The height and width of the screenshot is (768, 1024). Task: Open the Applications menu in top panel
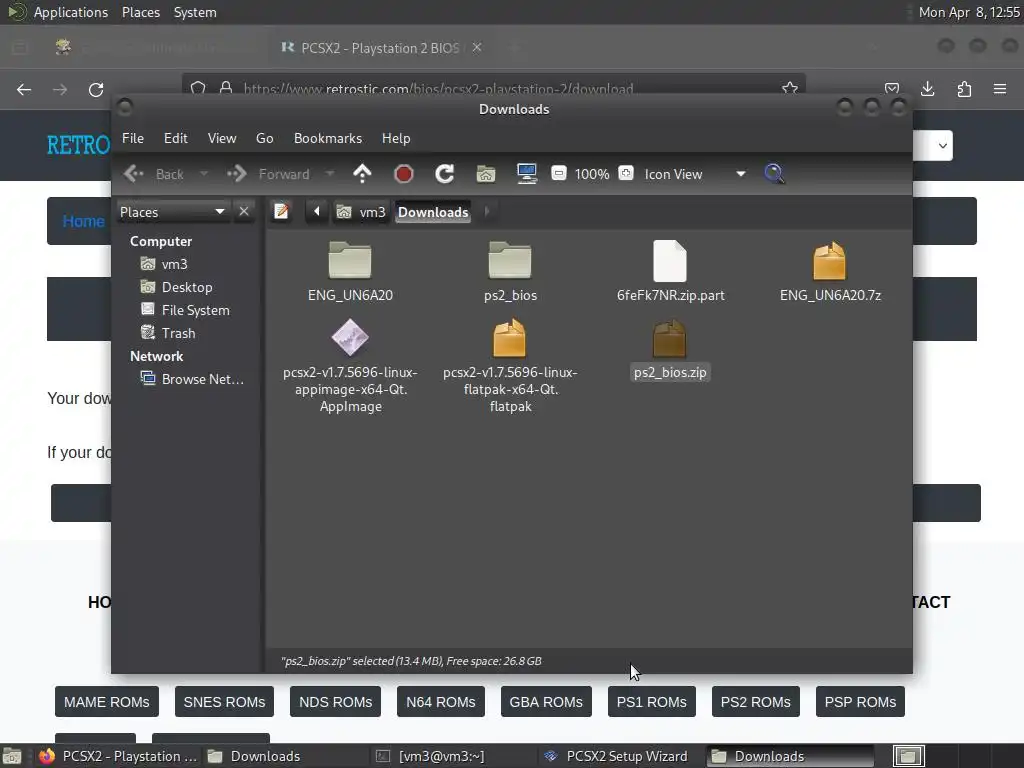(x=71, y=12)
